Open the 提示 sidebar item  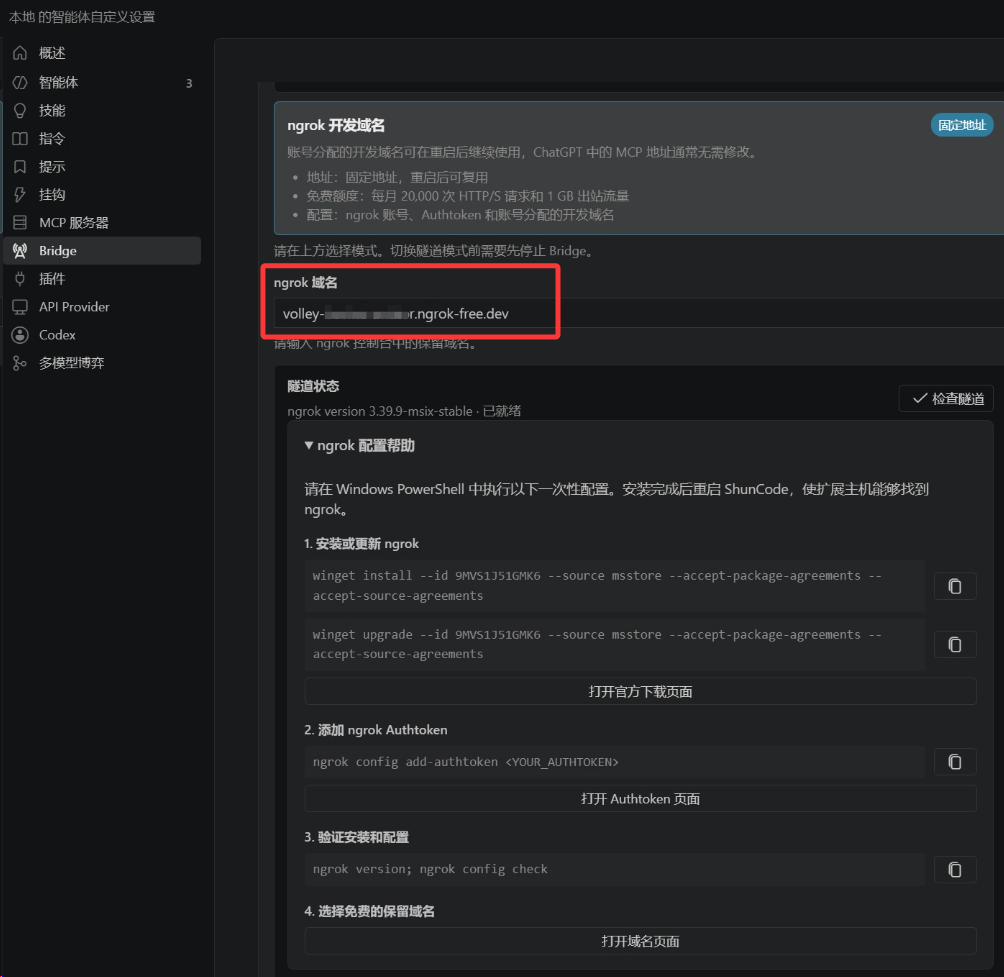coord(102,167)
